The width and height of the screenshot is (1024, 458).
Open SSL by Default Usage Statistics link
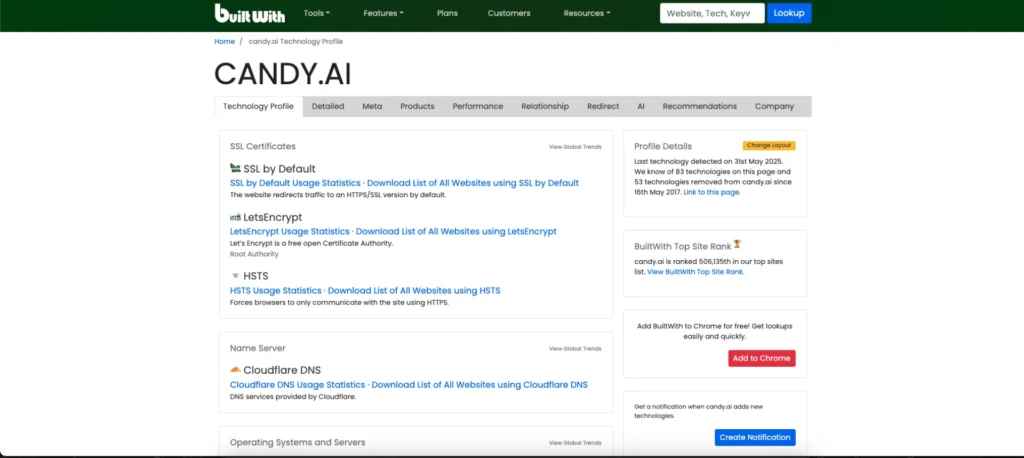295,183
